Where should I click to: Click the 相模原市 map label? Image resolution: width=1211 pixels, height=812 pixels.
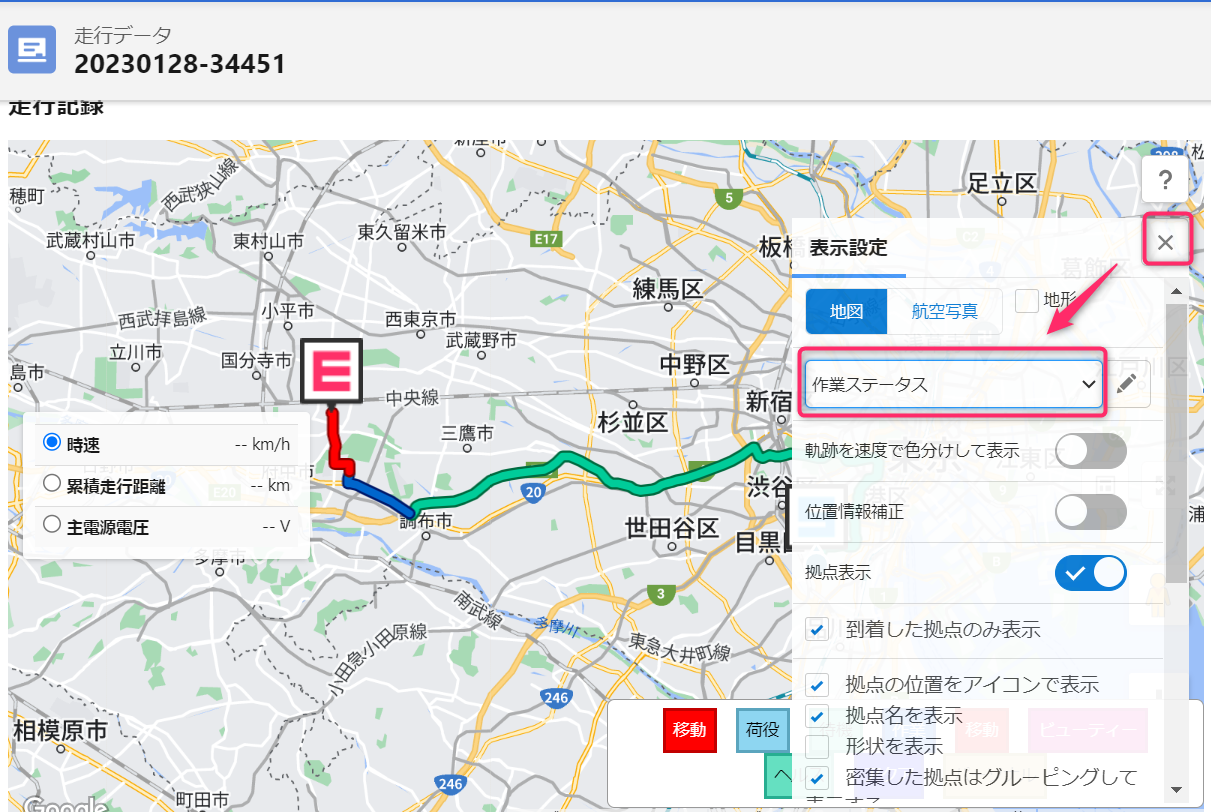point(60,731)
